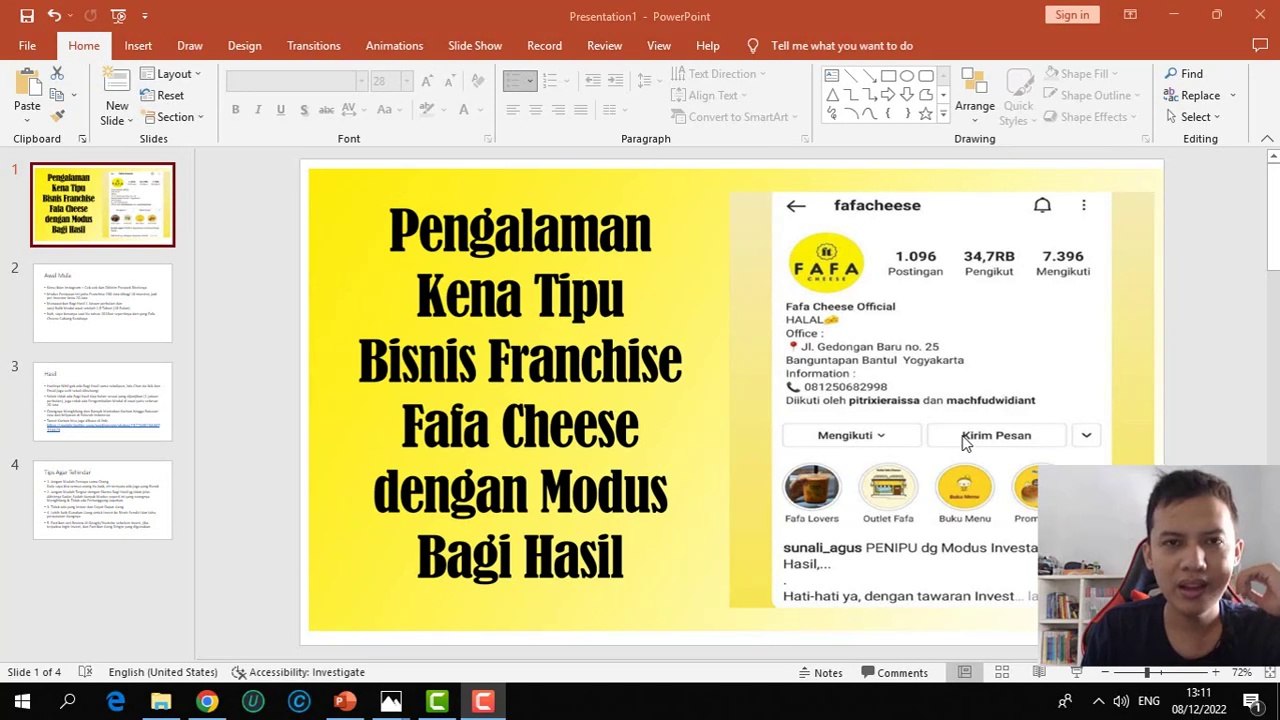Image resolution: width=1280 pixels, height=720 pixels.
Task: Toggle the Notes pane
Action: tap(819, 672)
